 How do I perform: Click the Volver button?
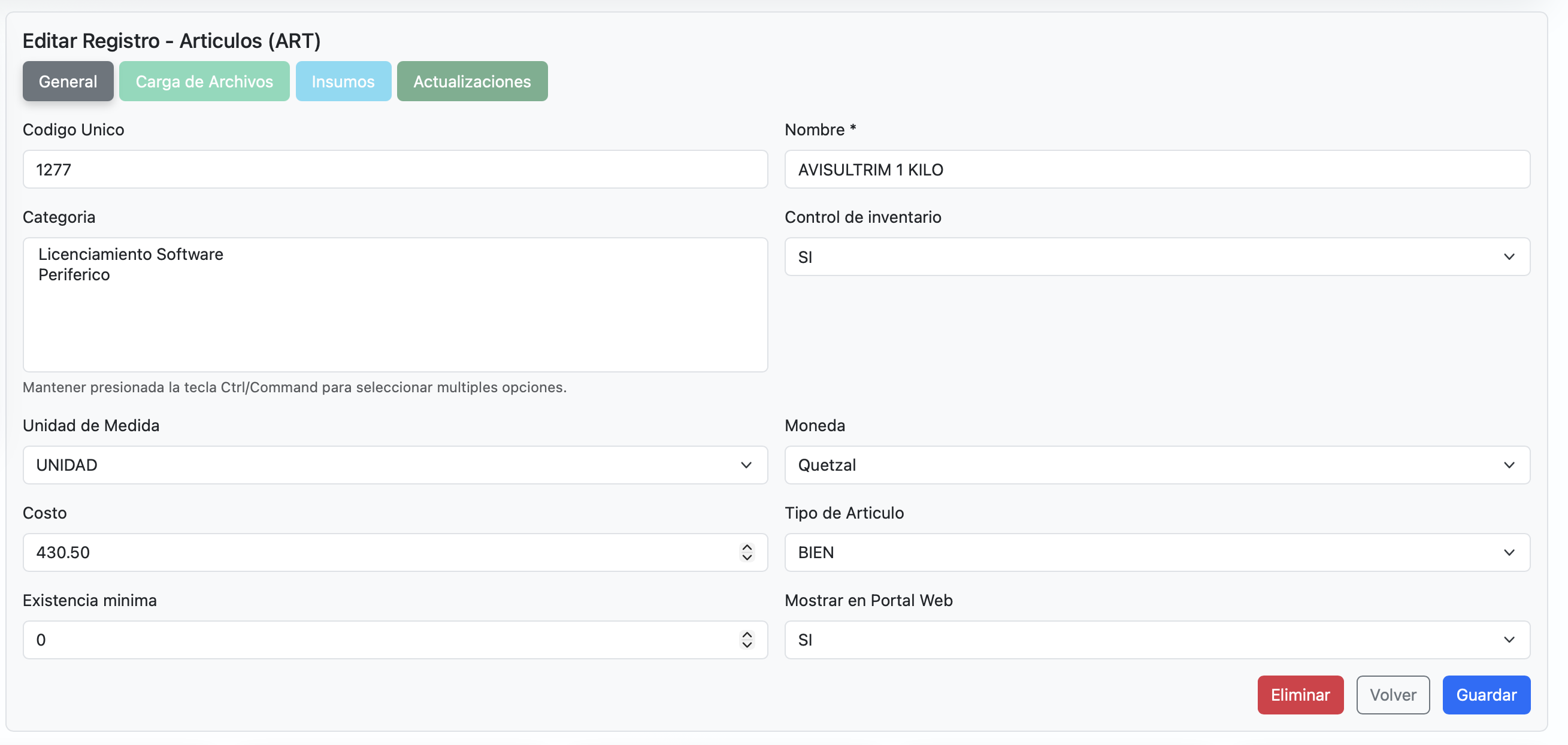1392,695
